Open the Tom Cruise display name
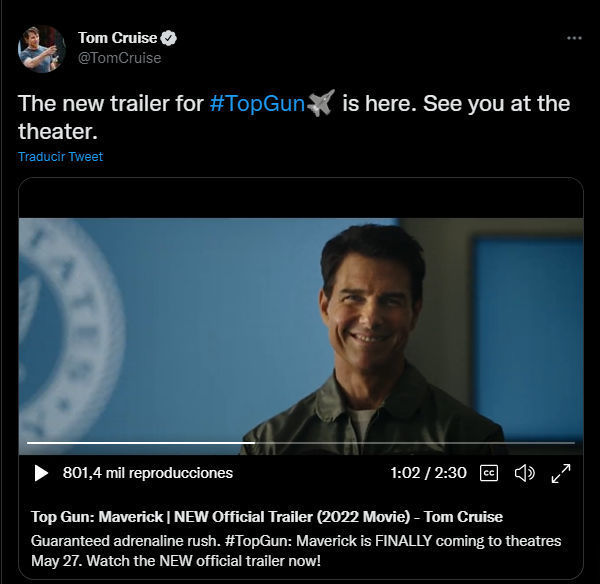600x584 pixels. pos(117,39)
